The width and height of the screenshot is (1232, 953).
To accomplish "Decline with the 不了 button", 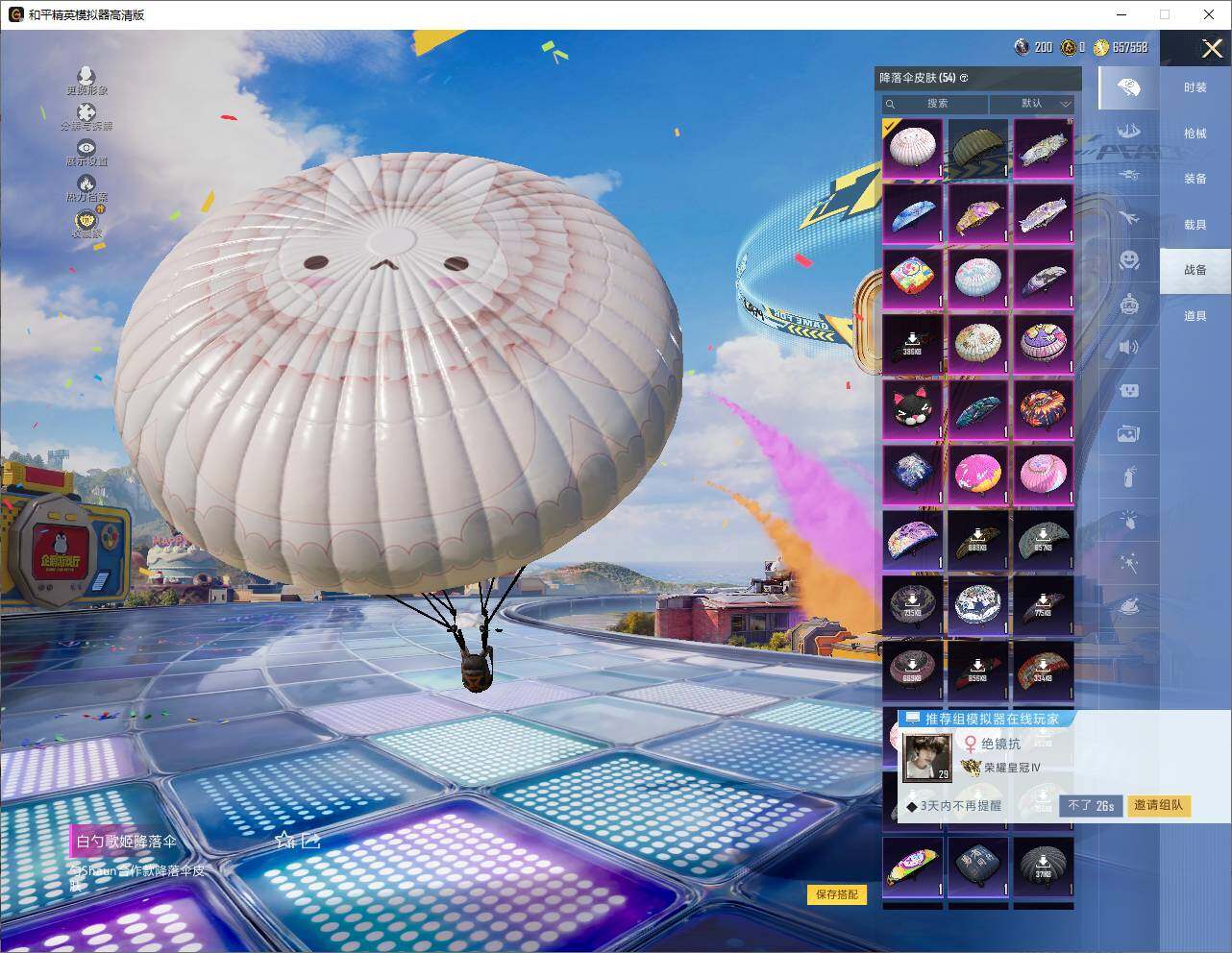I will pyautogui.click(x=1091, y=805).
